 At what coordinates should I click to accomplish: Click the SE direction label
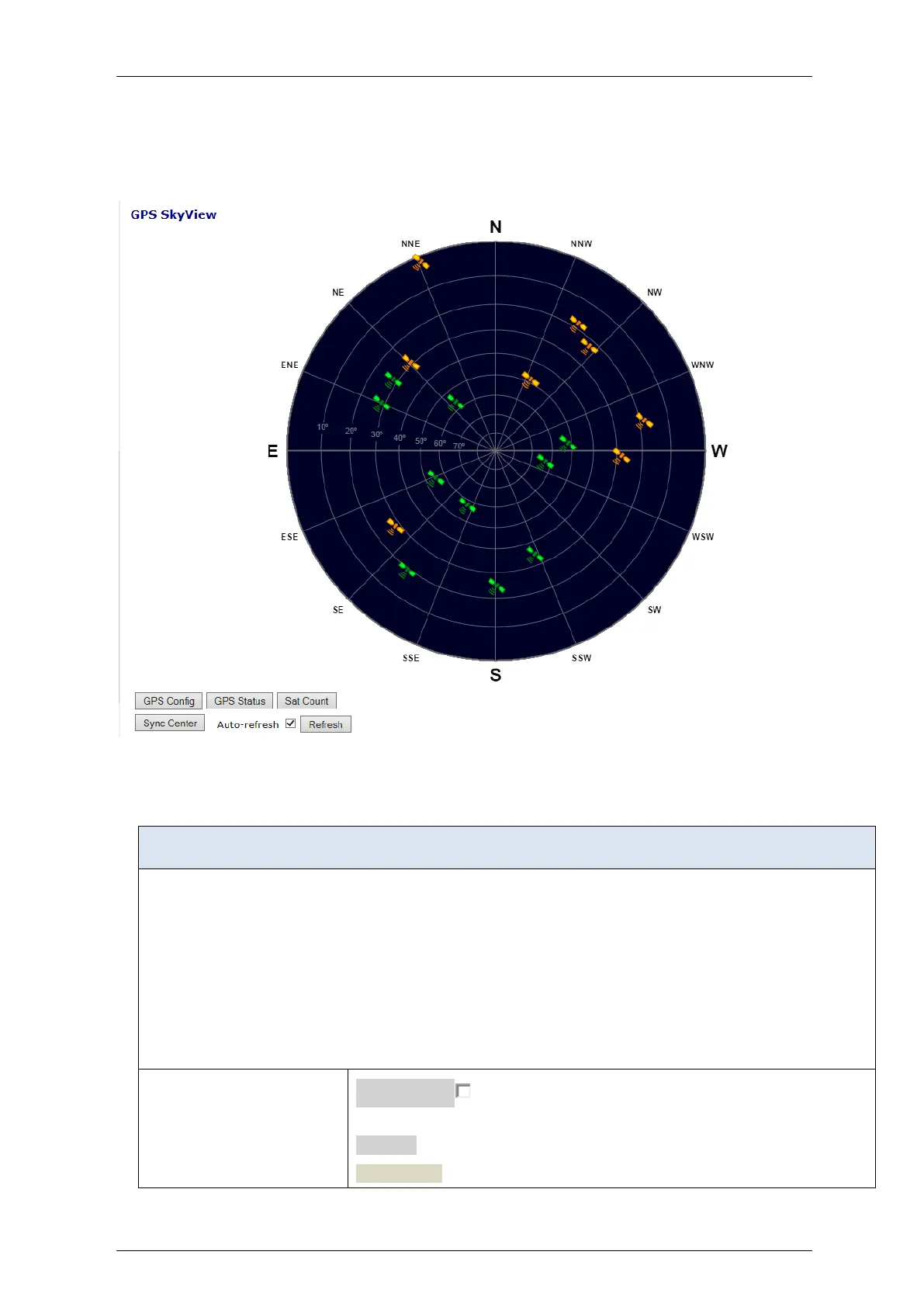coord(338,610)
